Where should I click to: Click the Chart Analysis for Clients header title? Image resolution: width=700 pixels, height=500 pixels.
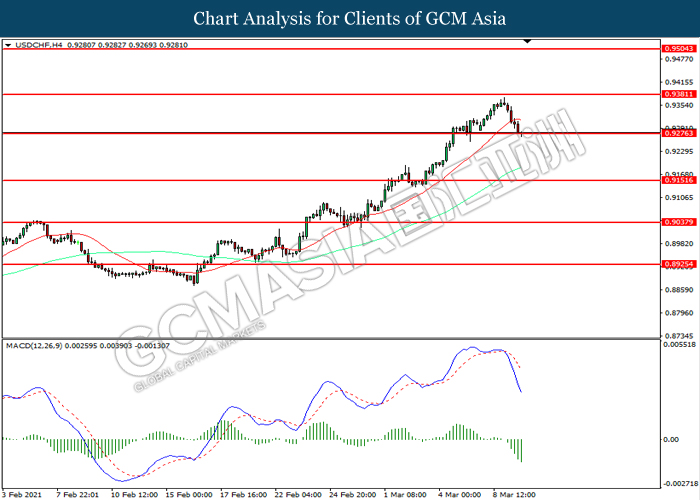tap(350, 19)
